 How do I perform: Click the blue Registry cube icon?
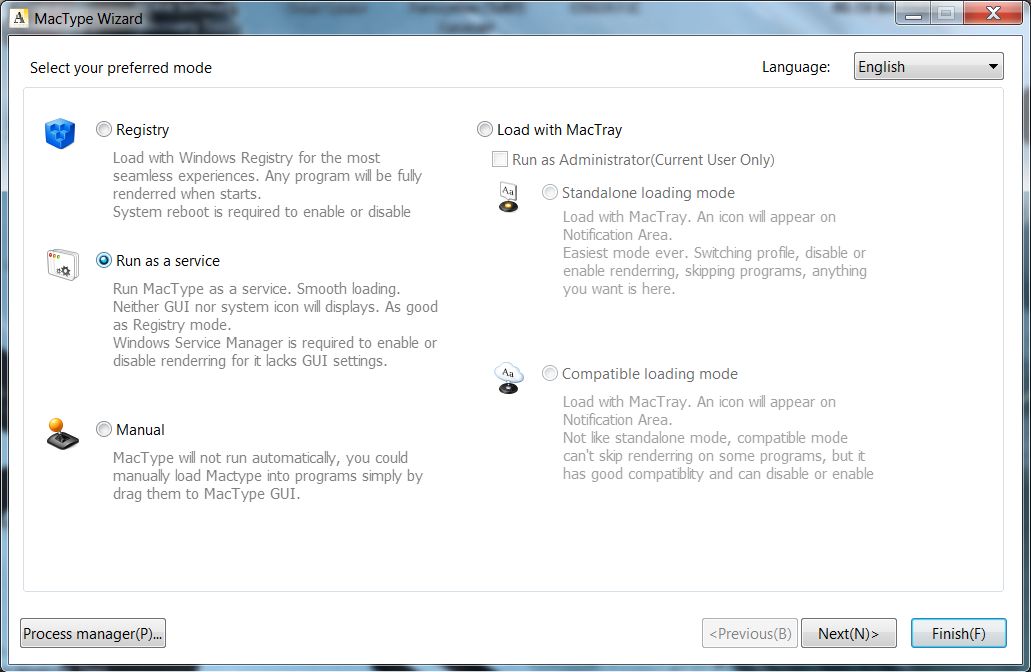tap(60, 133)
